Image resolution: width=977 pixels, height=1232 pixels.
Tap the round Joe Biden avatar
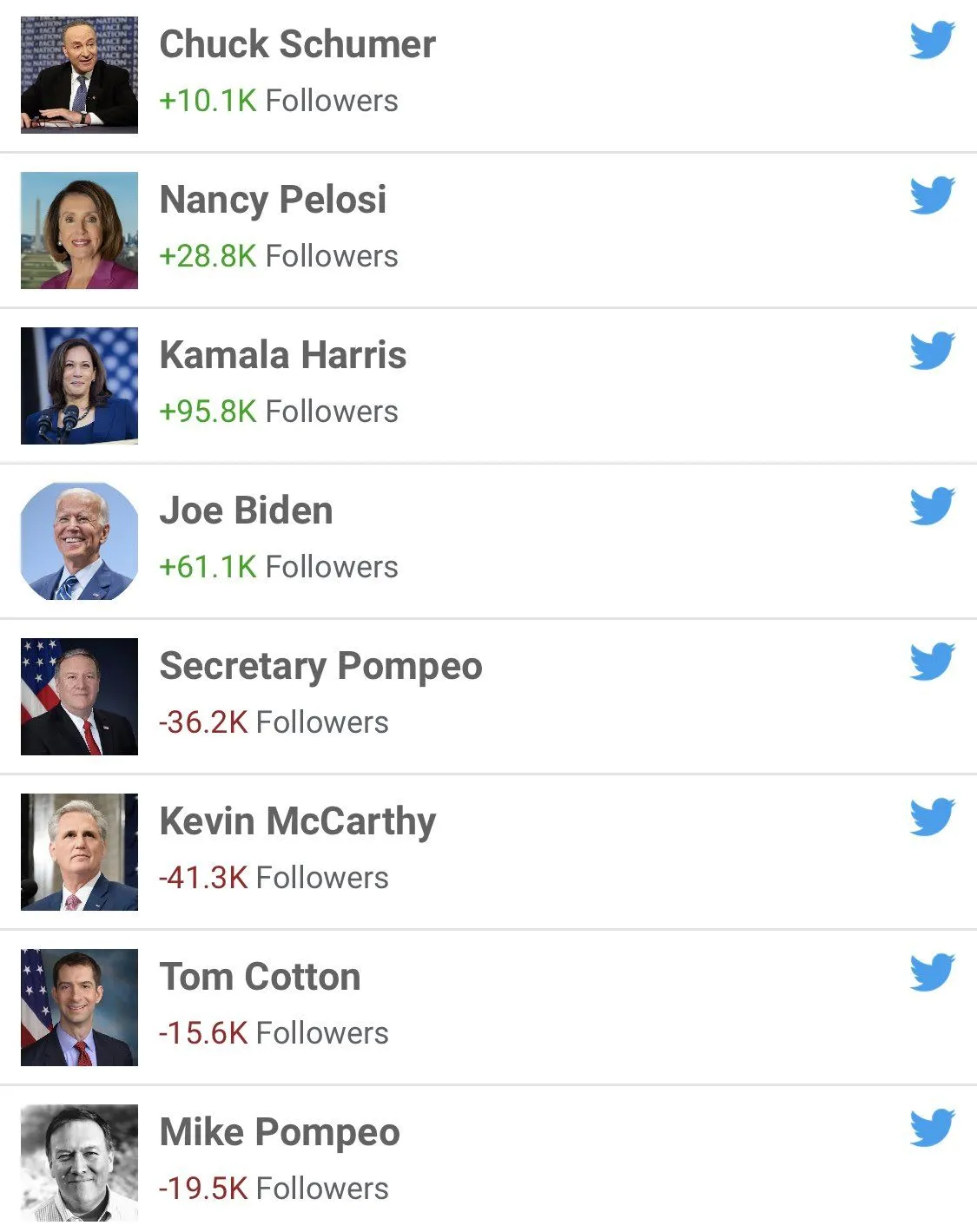click(79, 541)
